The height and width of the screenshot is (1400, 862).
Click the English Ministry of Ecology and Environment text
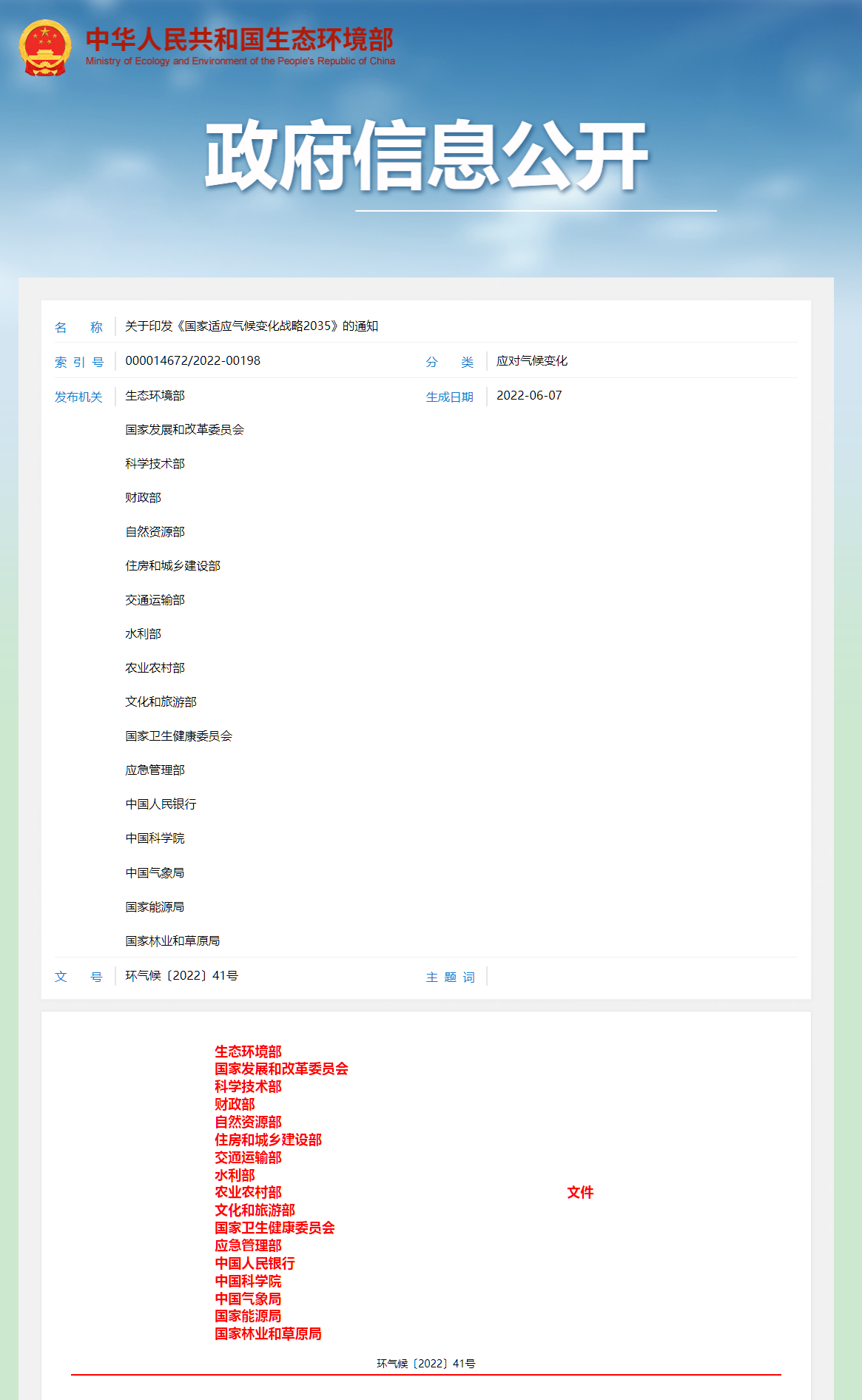(x=240, y=61)
